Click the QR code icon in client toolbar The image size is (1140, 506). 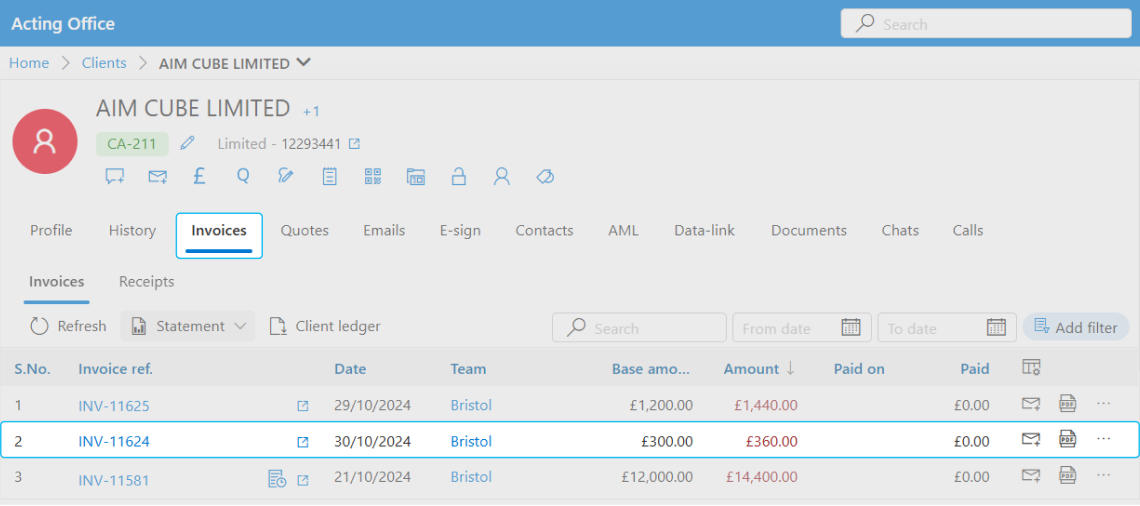373,177
